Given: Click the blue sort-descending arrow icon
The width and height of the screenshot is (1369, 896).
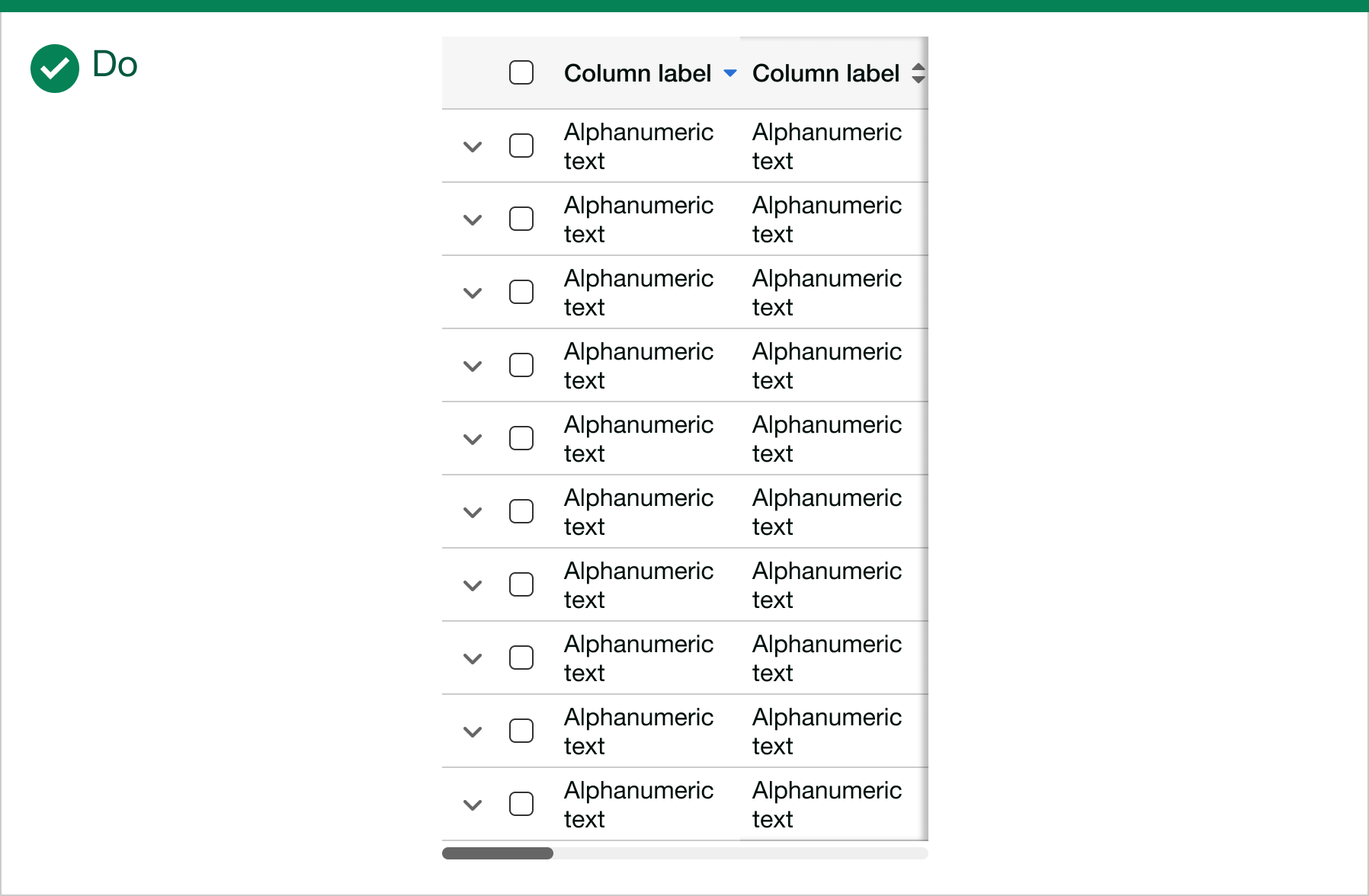Looking at the screenshot, I should coord(730,74).
